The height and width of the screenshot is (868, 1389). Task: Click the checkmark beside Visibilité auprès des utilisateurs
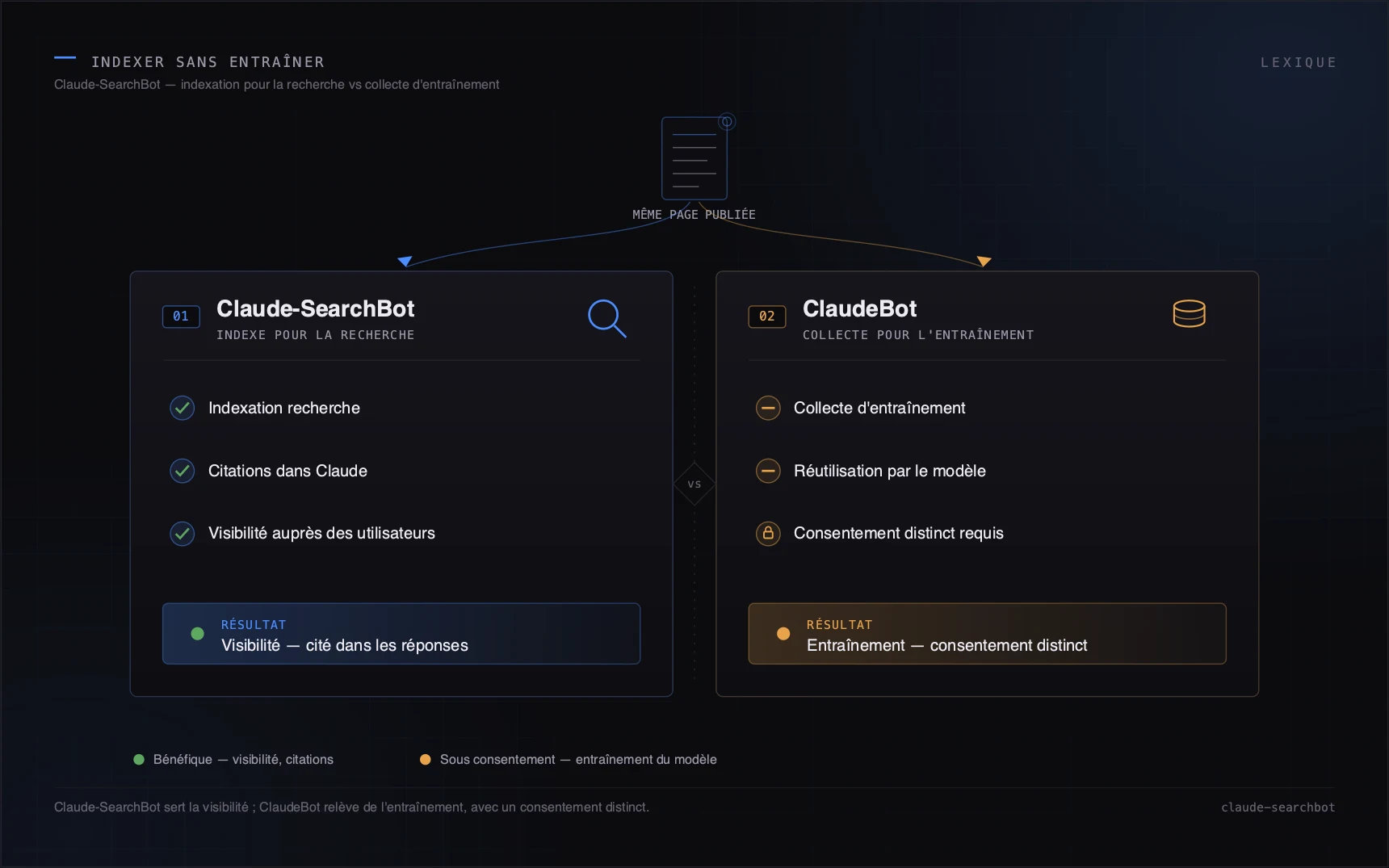click(183, 533)
